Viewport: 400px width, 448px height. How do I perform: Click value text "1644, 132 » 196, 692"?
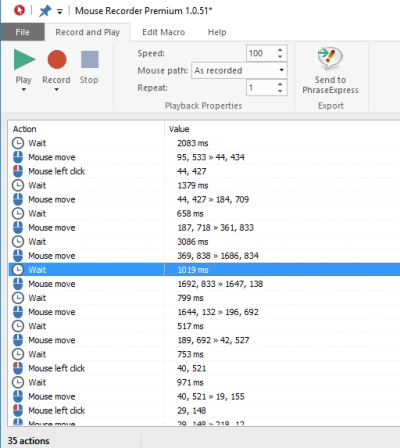[218, 312]
